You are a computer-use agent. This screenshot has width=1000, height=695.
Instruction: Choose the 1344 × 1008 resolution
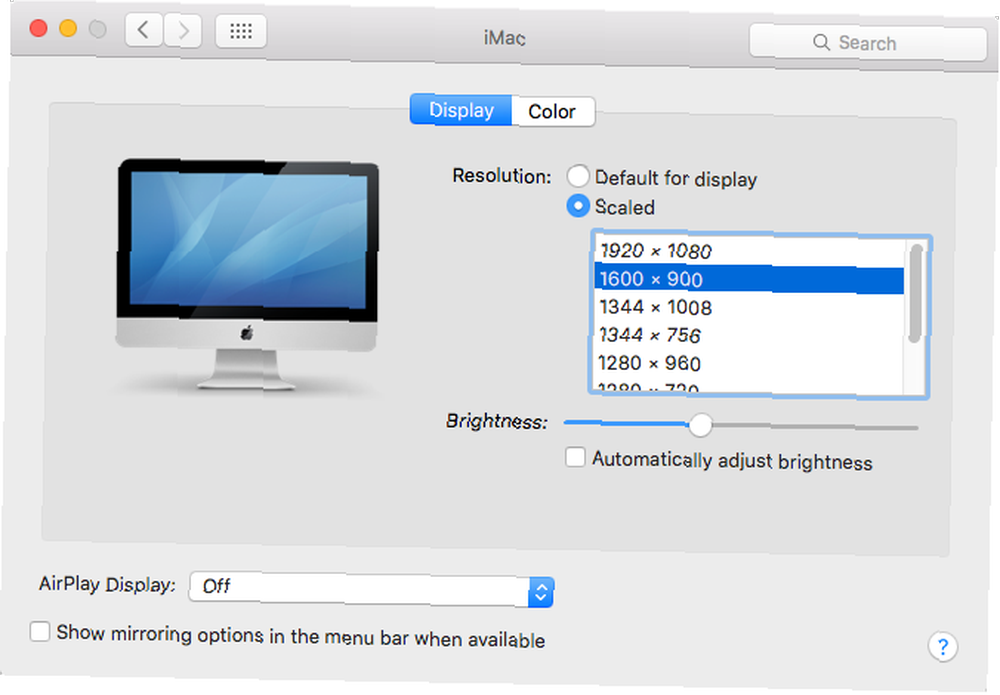click(x=749, y=307)
